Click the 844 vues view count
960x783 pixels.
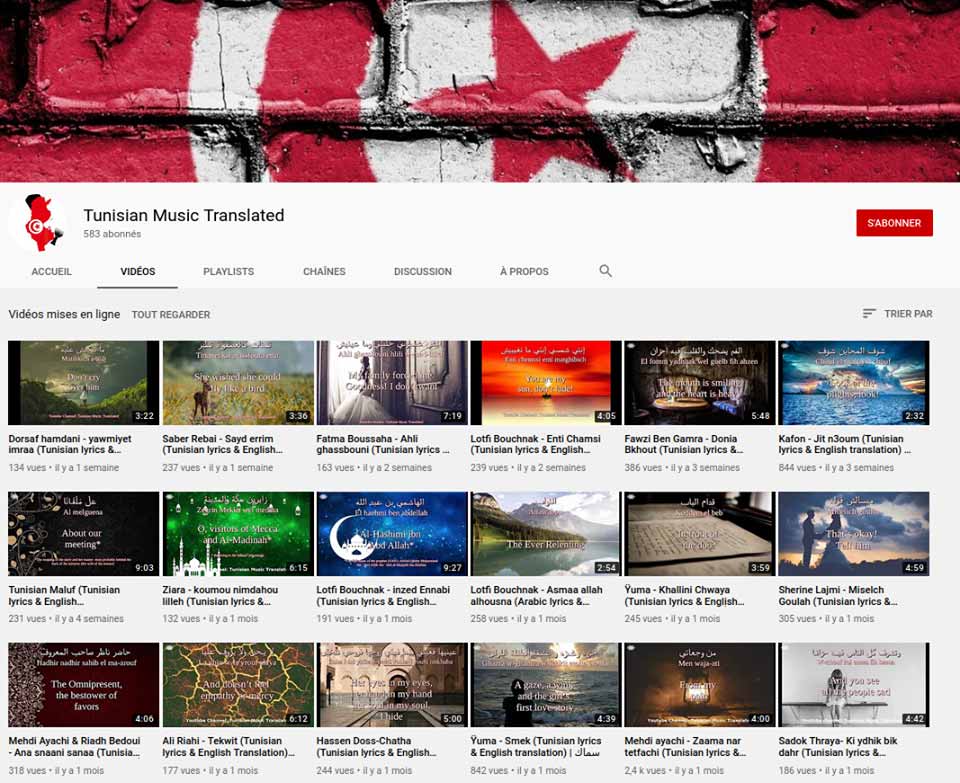pos(797,468)
